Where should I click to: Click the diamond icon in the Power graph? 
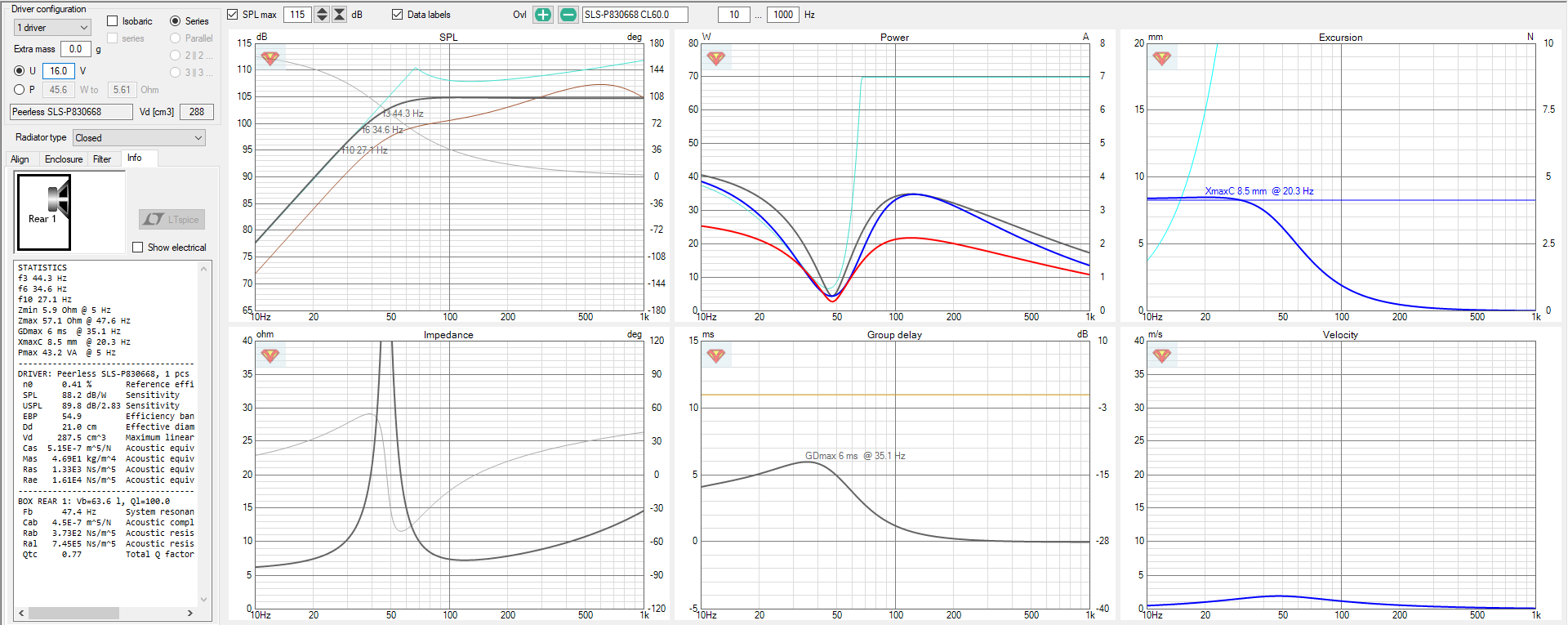[716, 58]
